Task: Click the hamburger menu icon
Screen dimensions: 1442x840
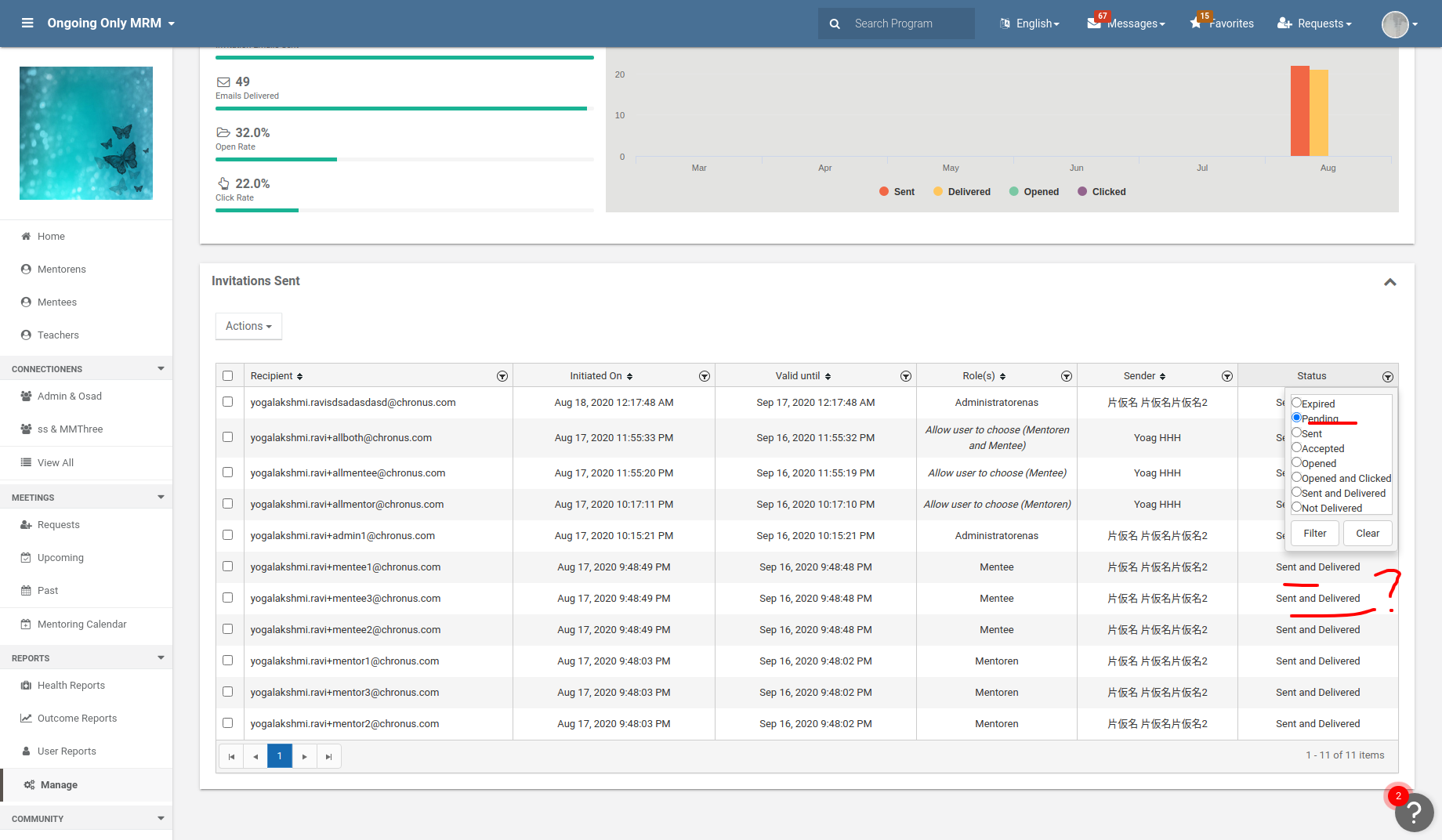Action: point(27,24)
